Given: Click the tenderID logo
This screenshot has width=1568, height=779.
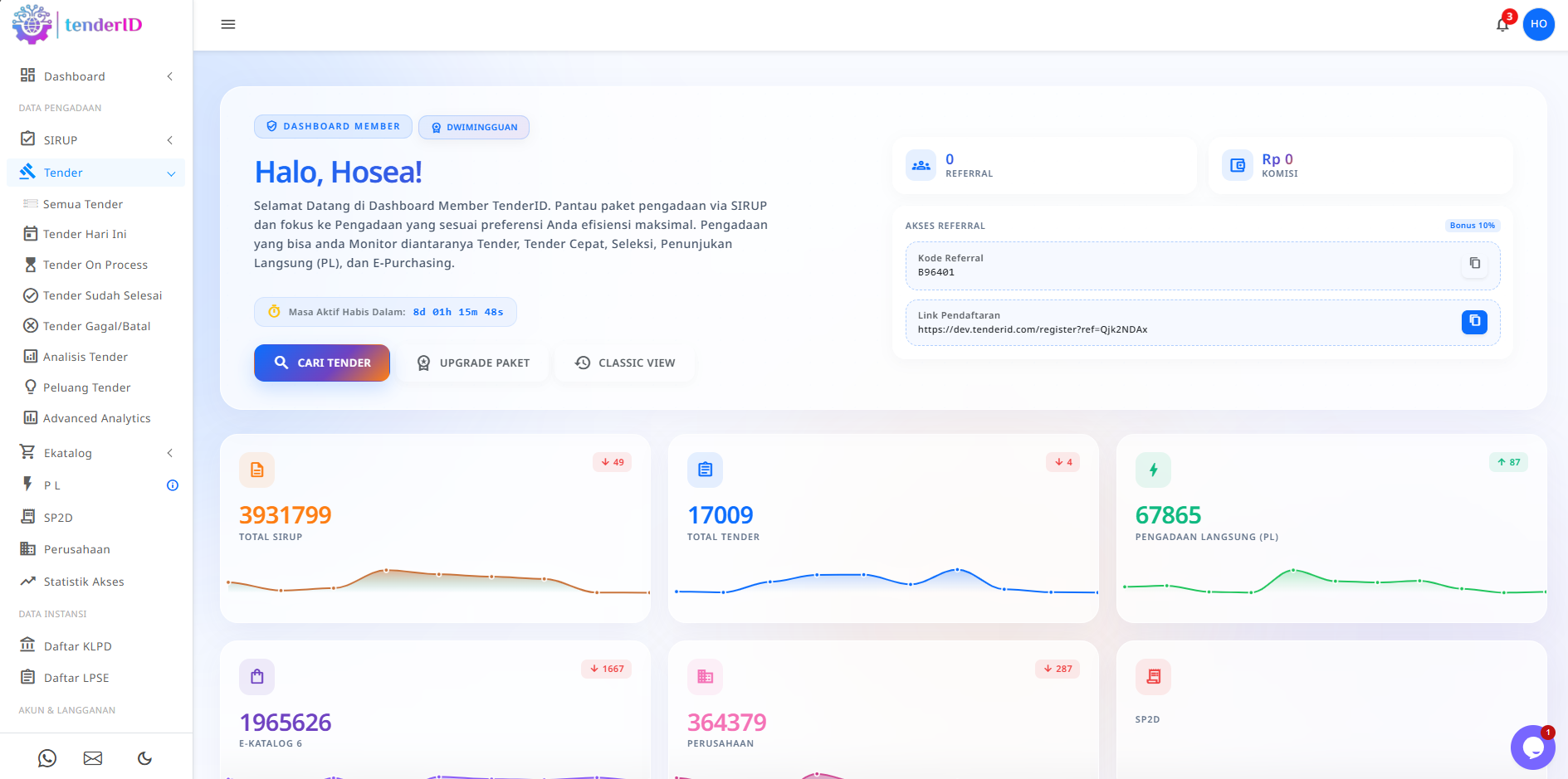Looking at the screenshot, I should pyautogui.click(x=77, y=24).
